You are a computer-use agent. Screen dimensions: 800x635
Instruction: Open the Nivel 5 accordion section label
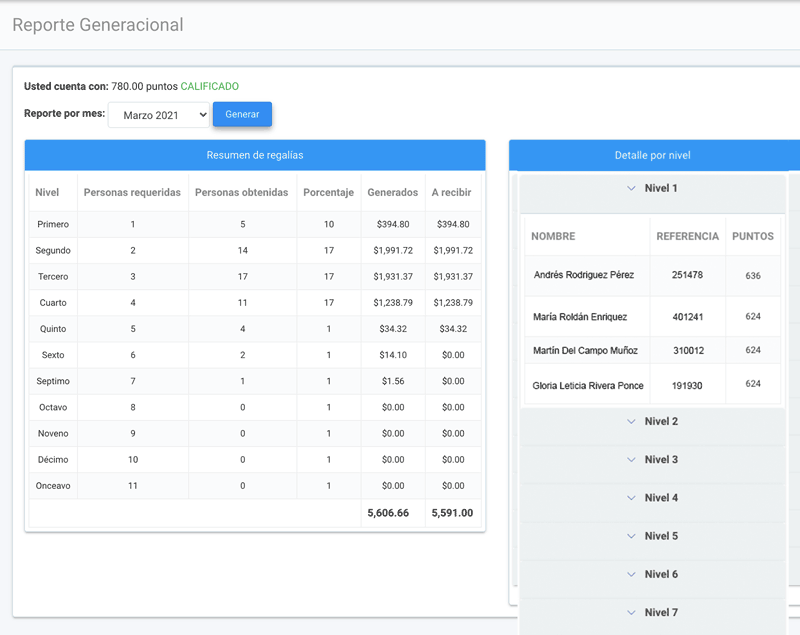click(x=661, y=537)
